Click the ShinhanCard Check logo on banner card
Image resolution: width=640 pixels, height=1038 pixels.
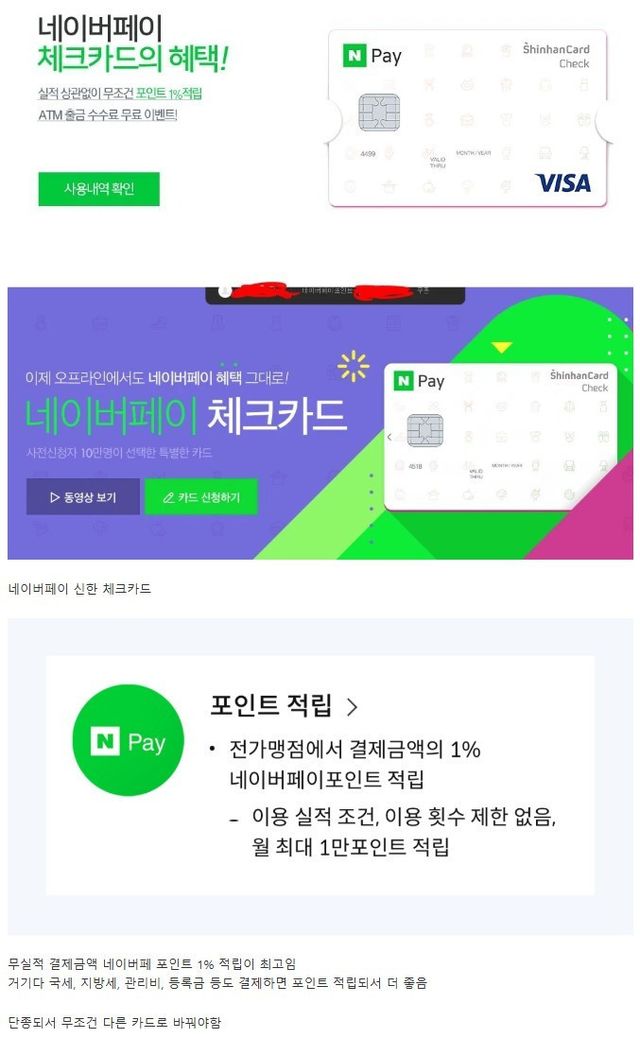point(579,381)
